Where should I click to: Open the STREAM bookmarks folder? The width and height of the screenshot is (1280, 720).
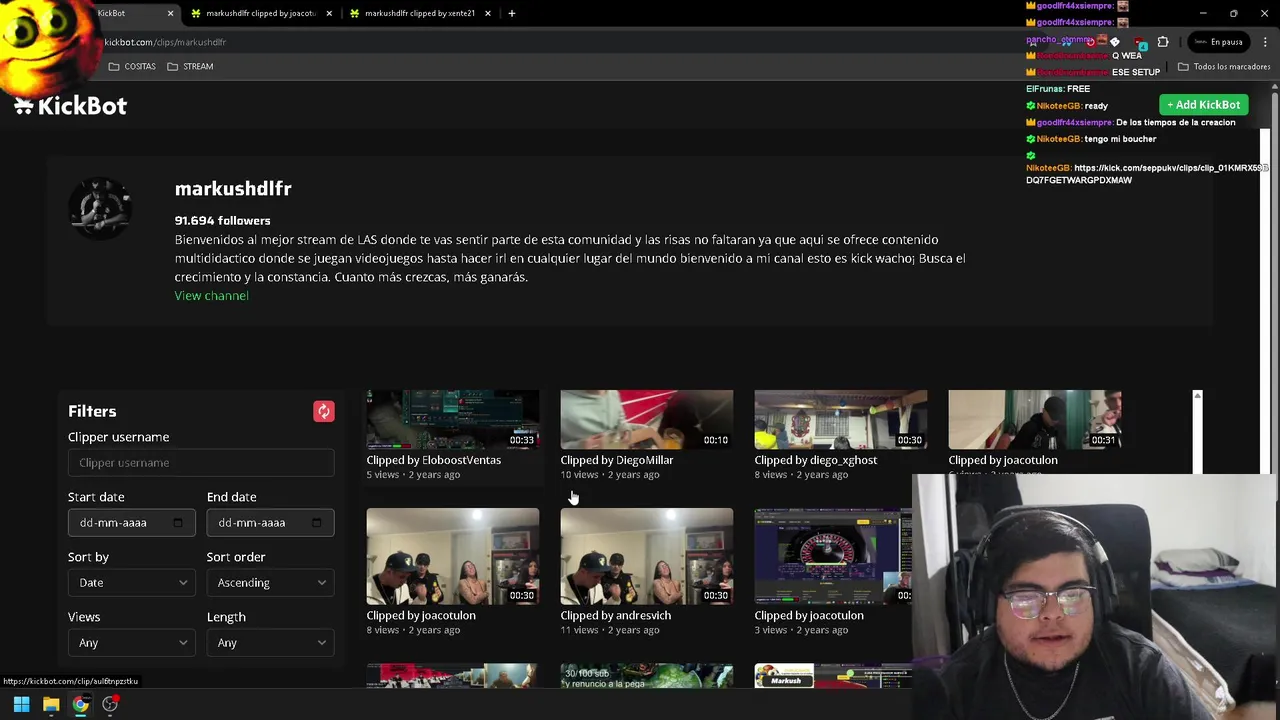pyautogui.click(x=190, y=66)
